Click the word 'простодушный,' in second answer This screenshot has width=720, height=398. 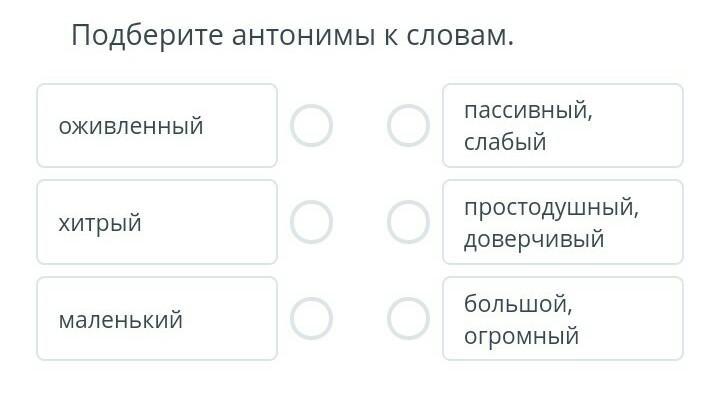click(x=551, y=208)
